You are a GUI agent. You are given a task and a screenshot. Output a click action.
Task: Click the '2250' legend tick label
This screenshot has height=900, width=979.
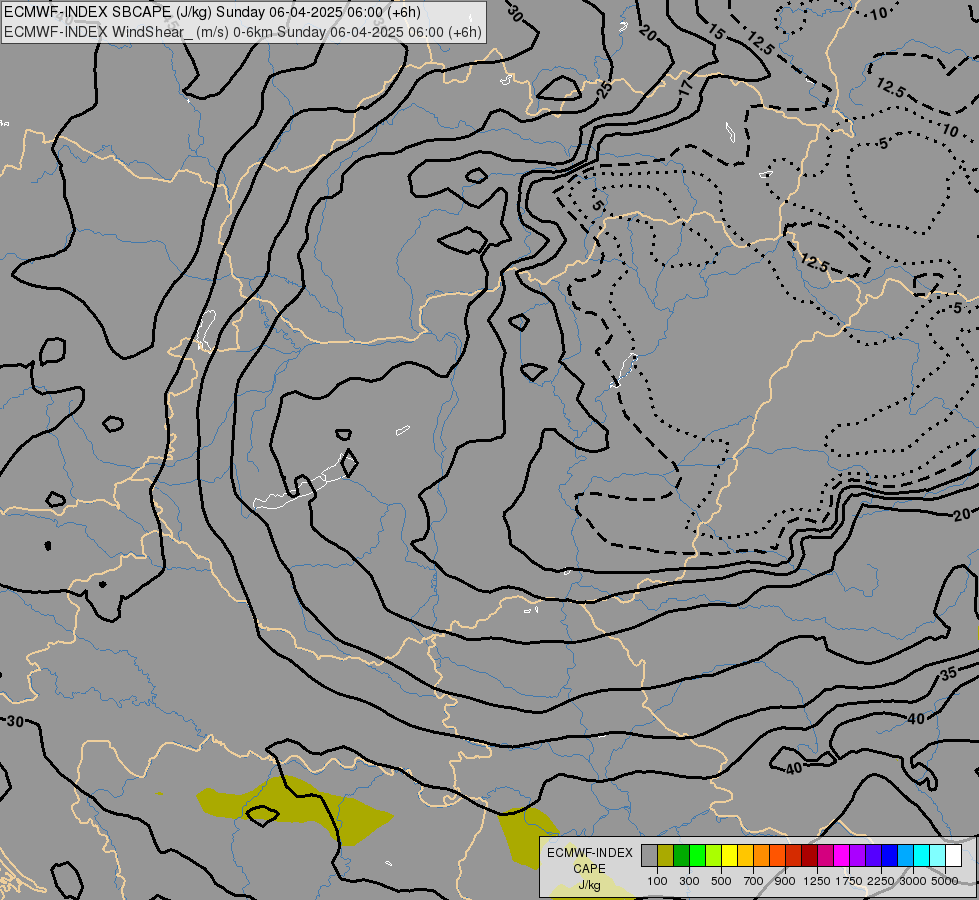pyautogui.click(x=881, y=881)
